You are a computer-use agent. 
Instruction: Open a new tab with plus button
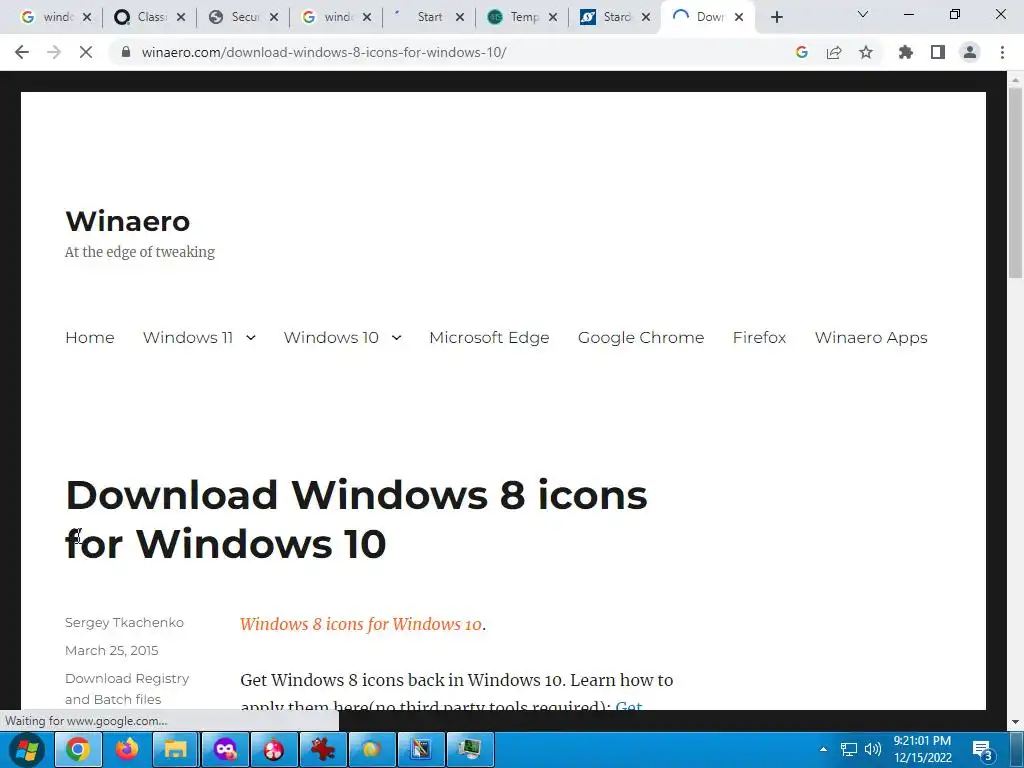[776, 18]
